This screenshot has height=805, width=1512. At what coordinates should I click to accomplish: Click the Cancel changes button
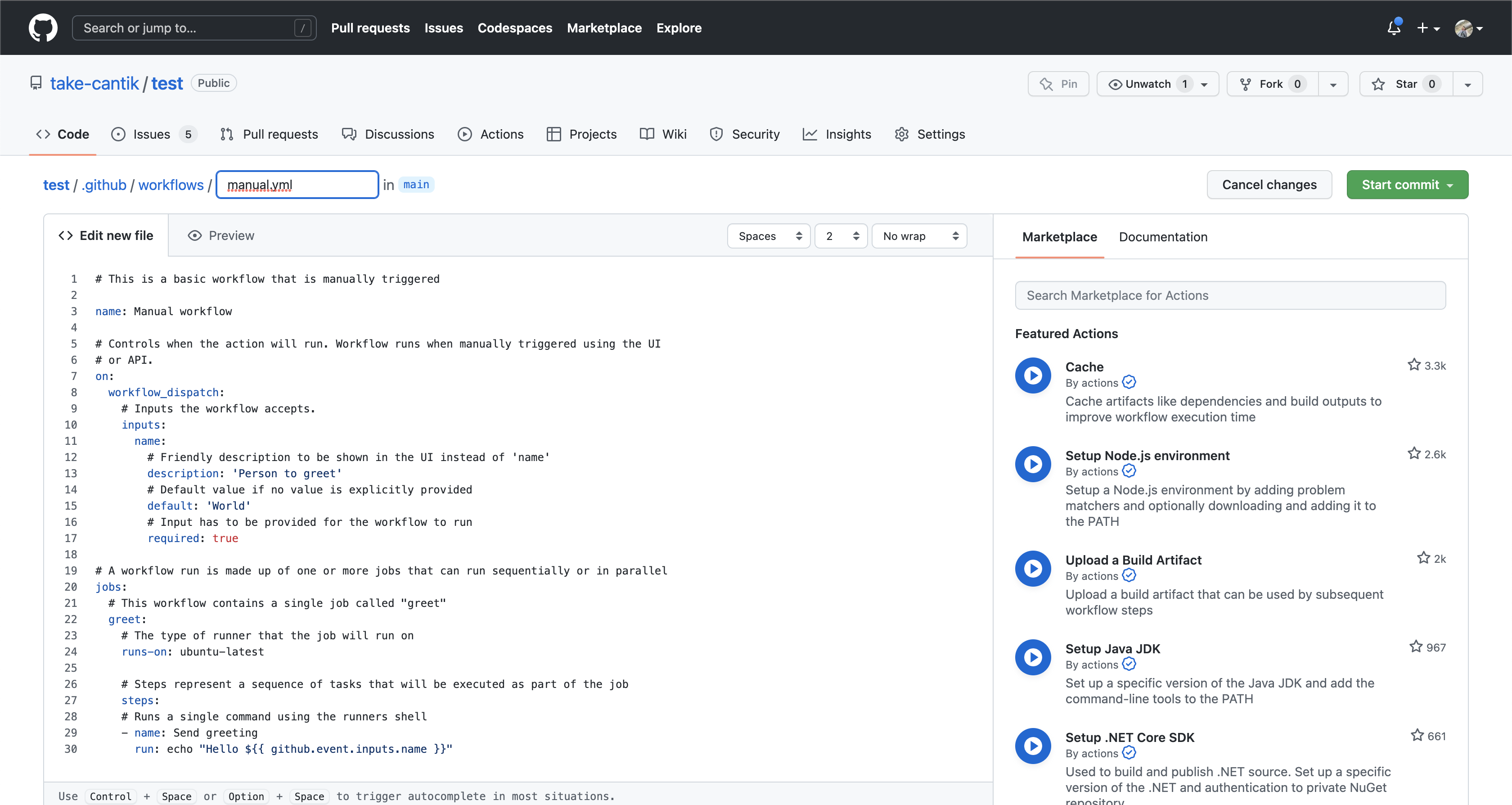1269,185
